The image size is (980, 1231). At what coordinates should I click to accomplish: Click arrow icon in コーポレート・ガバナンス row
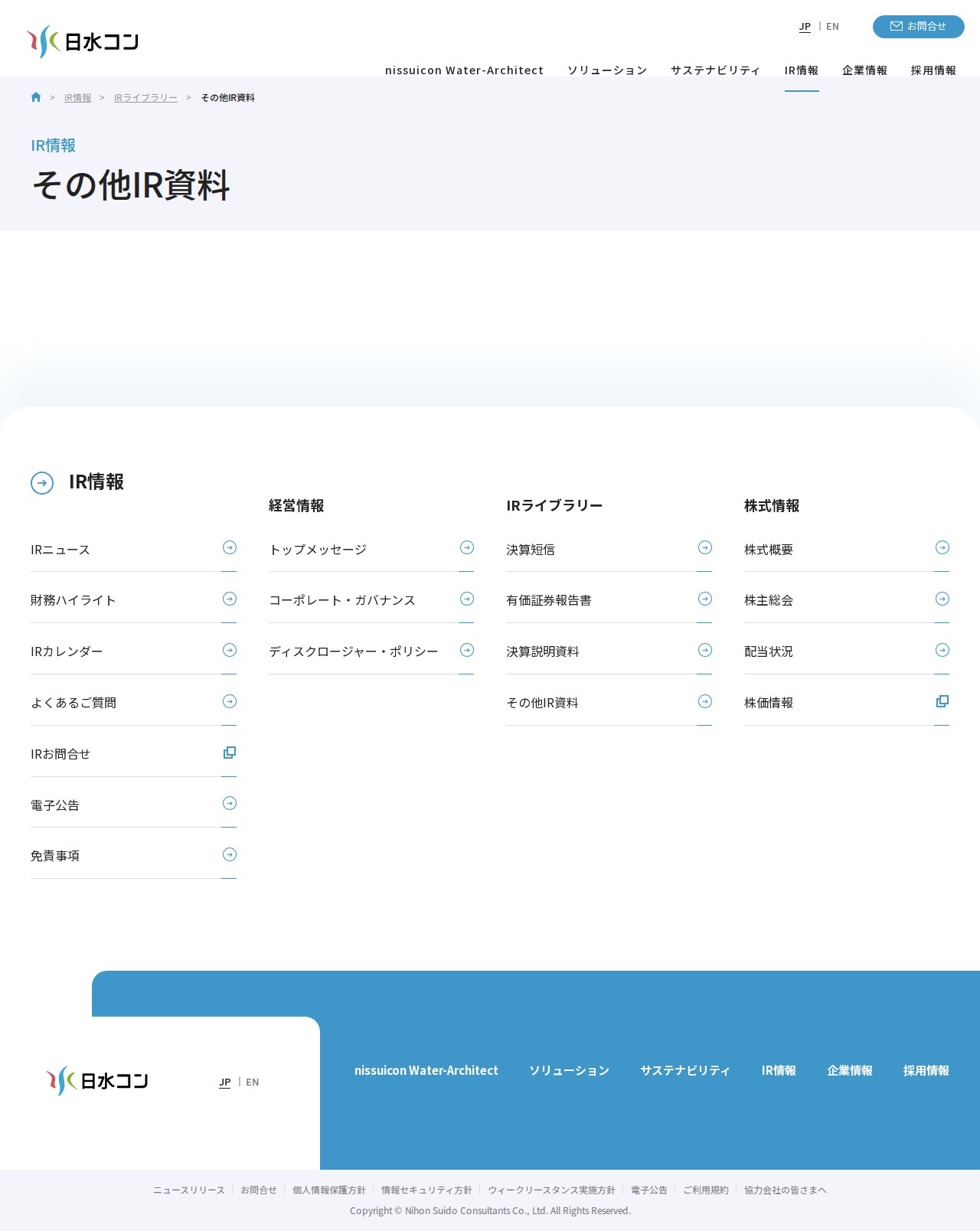coord(467,599)
